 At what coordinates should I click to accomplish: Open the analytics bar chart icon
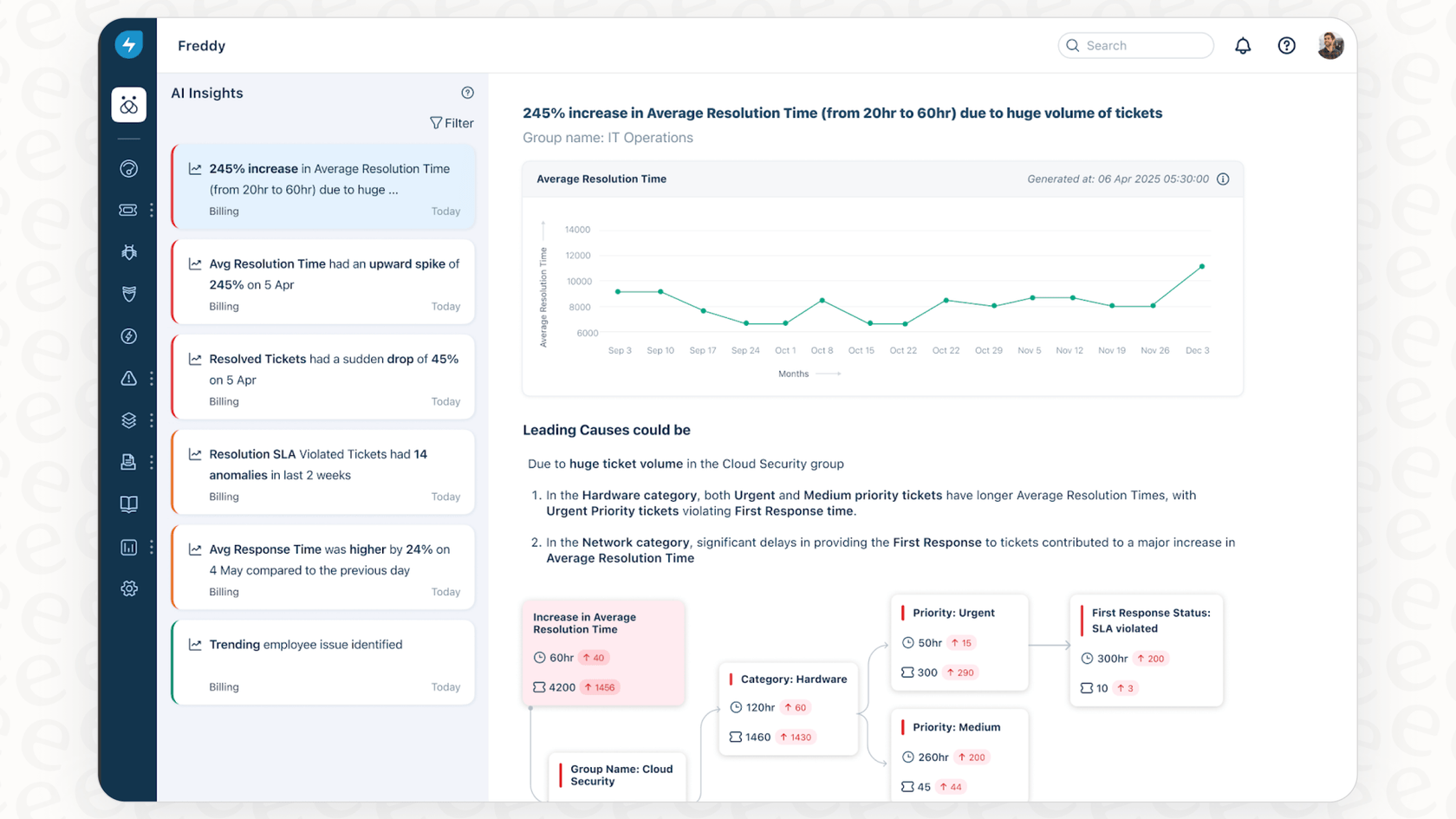click(128, 547)
